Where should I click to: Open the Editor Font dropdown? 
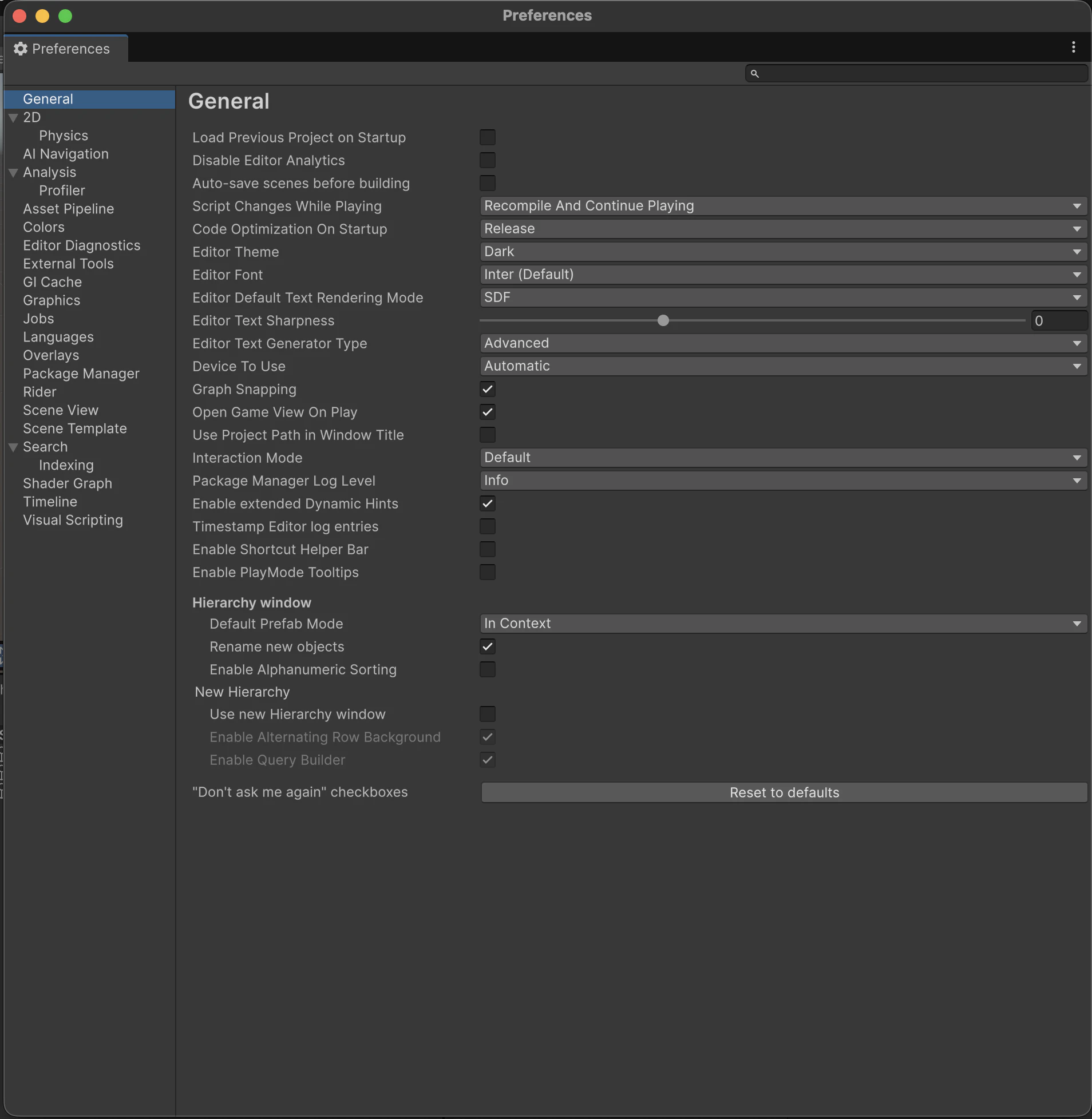pyautogui.click(x=784, y=275)
